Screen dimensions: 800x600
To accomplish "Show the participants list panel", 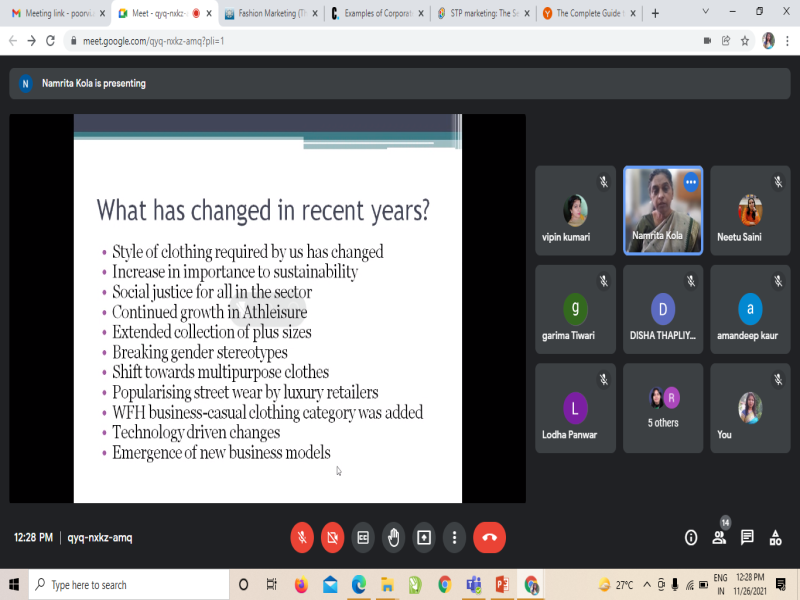I will coord(718,537).
